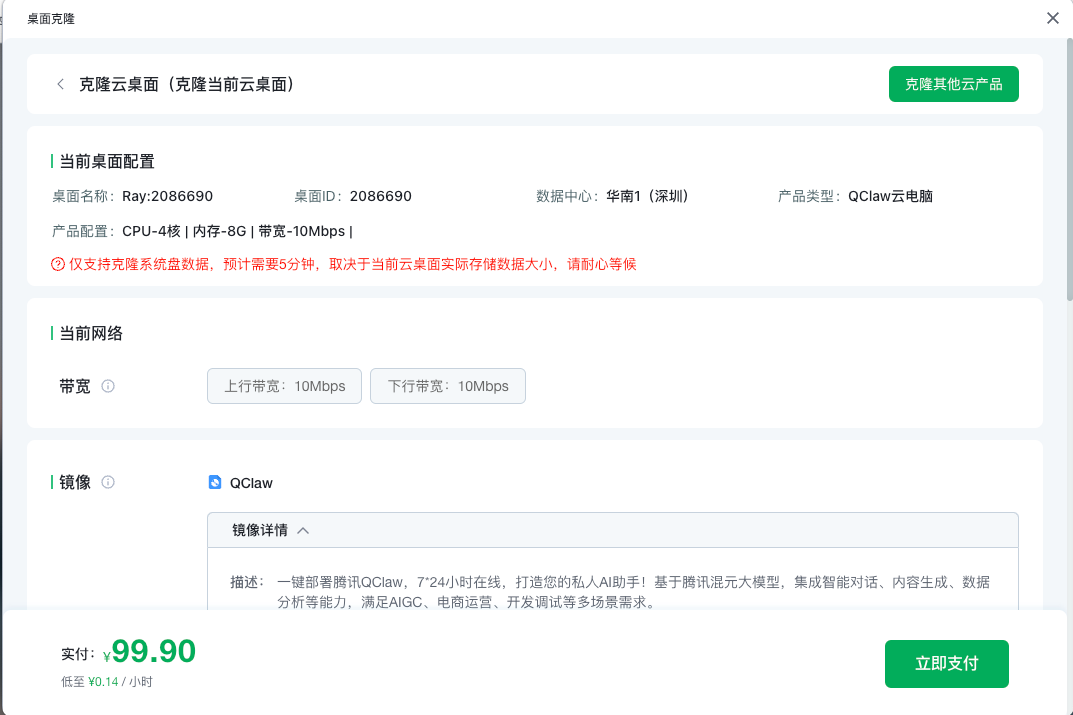Click the red question mark warning icon
This screenshot has height=715, width=1073.
58,264
